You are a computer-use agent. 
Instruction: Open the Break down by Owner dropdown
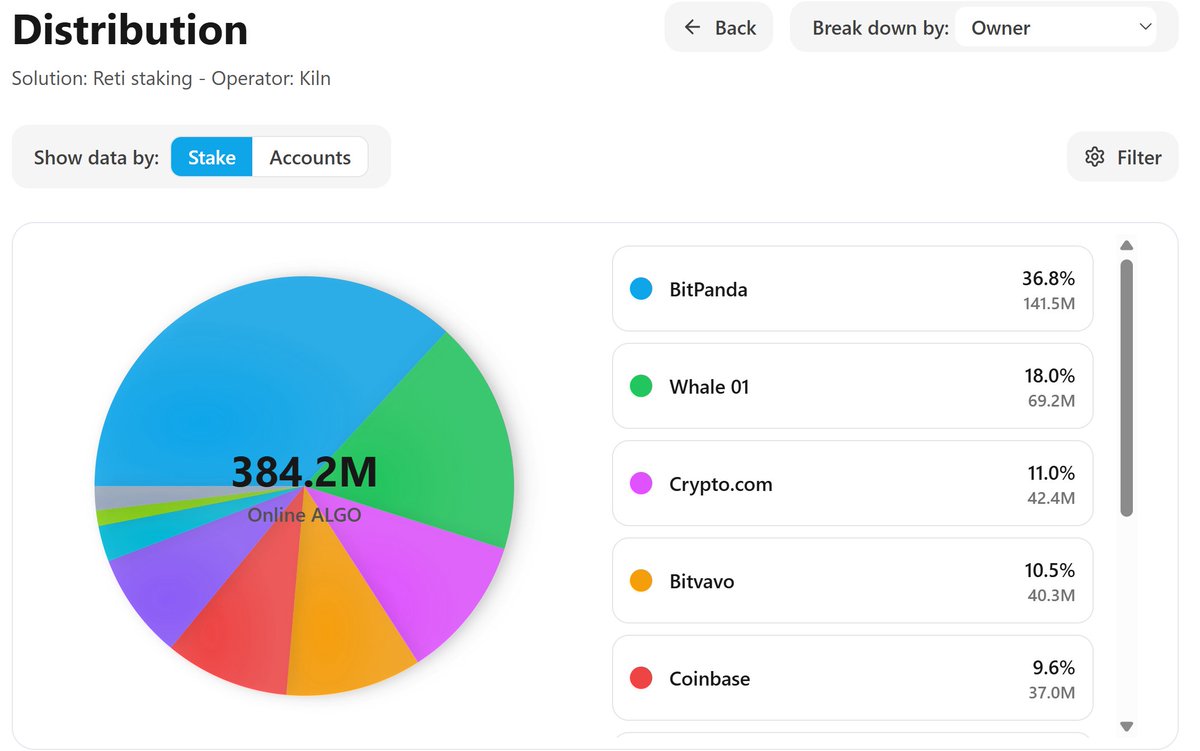pos(1056,28)
